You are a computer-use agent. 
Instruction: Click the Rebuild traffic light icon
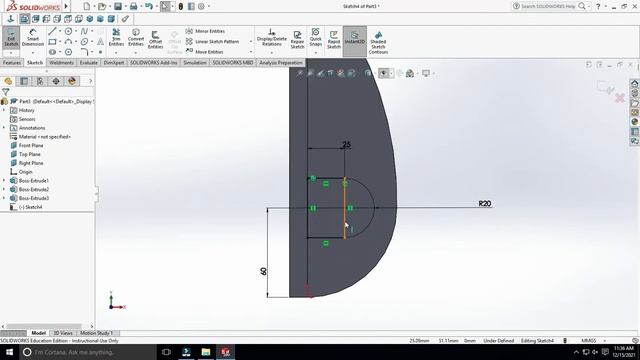[x=181, y=6]
